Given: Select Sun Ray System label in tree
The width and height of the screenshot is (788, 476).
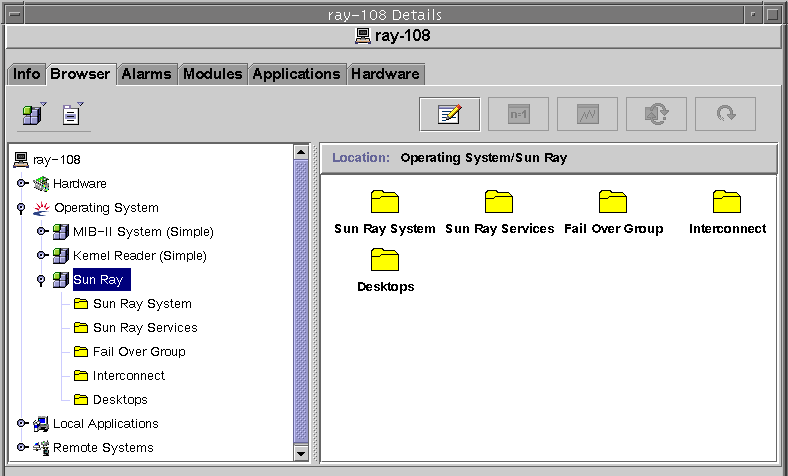Looking at the screenshot, I should 142,304.
